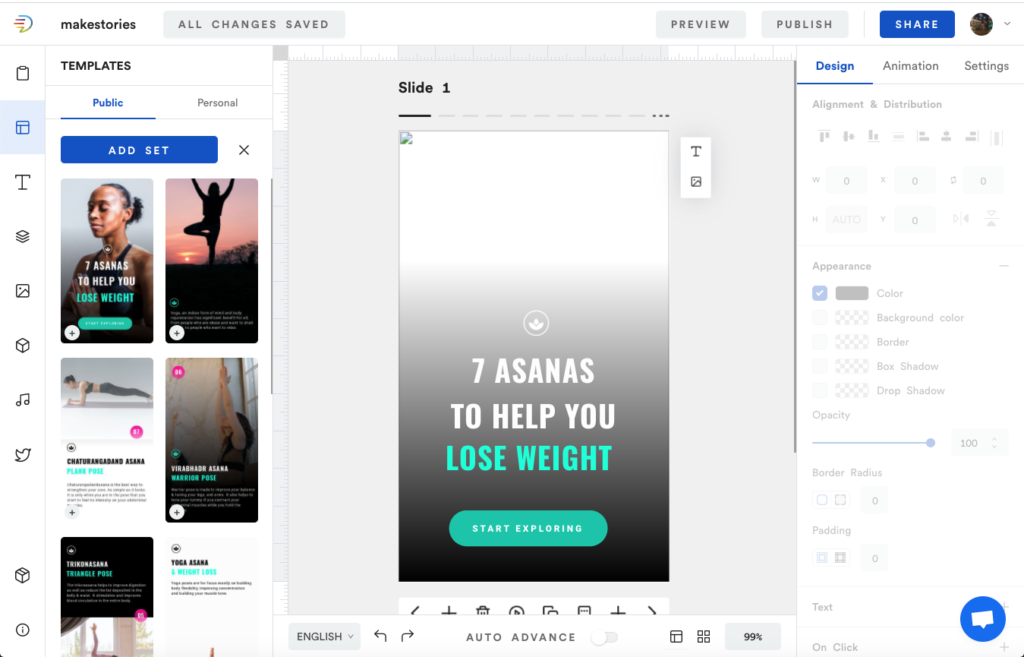Select individual sides padding option
Screen dimensions: 1024x657
[x=840, y=558]
